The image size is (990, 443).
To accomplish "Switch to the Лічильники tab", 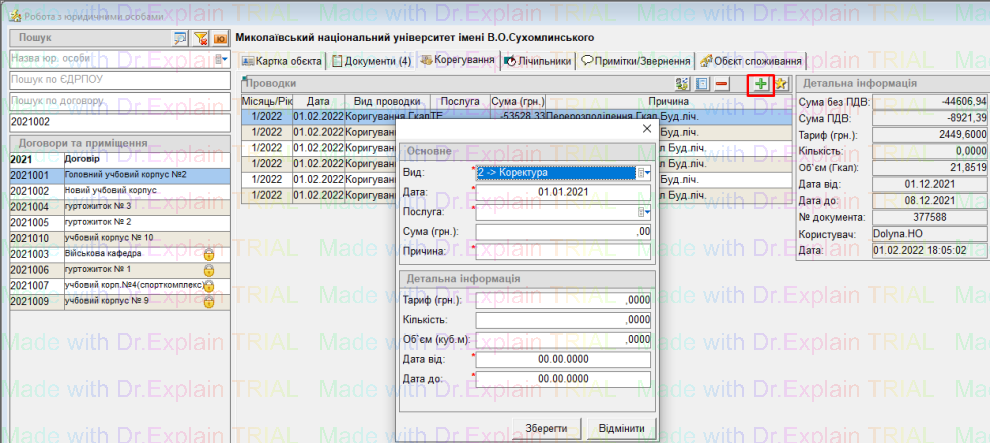I will (x=538, y=61).
